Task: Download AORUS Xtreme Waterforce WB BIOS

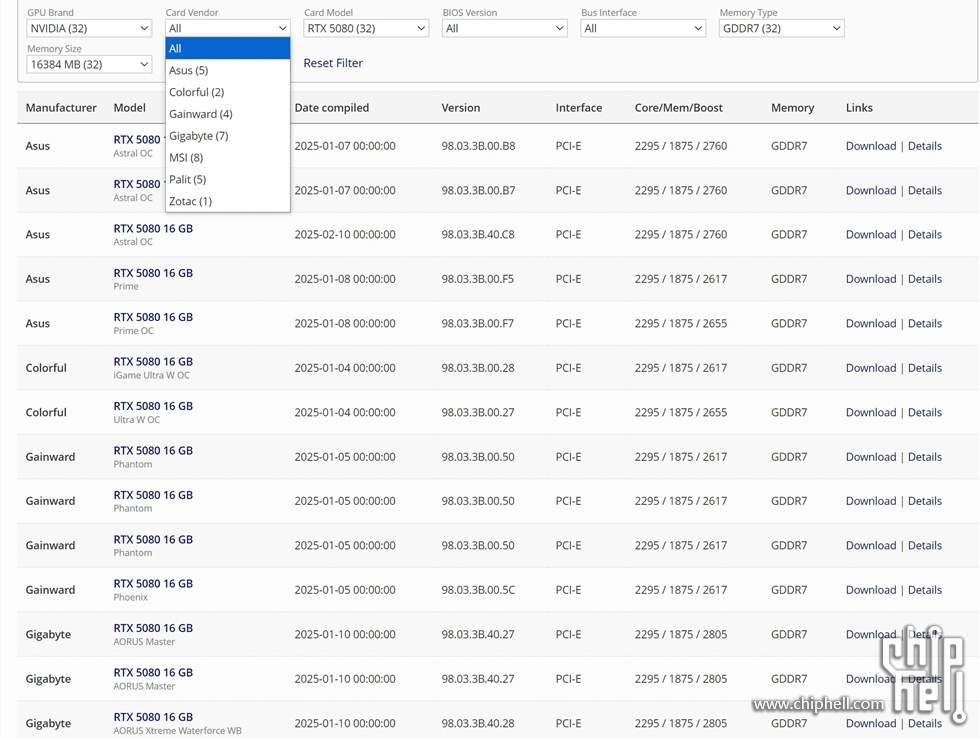Action: 871,723
